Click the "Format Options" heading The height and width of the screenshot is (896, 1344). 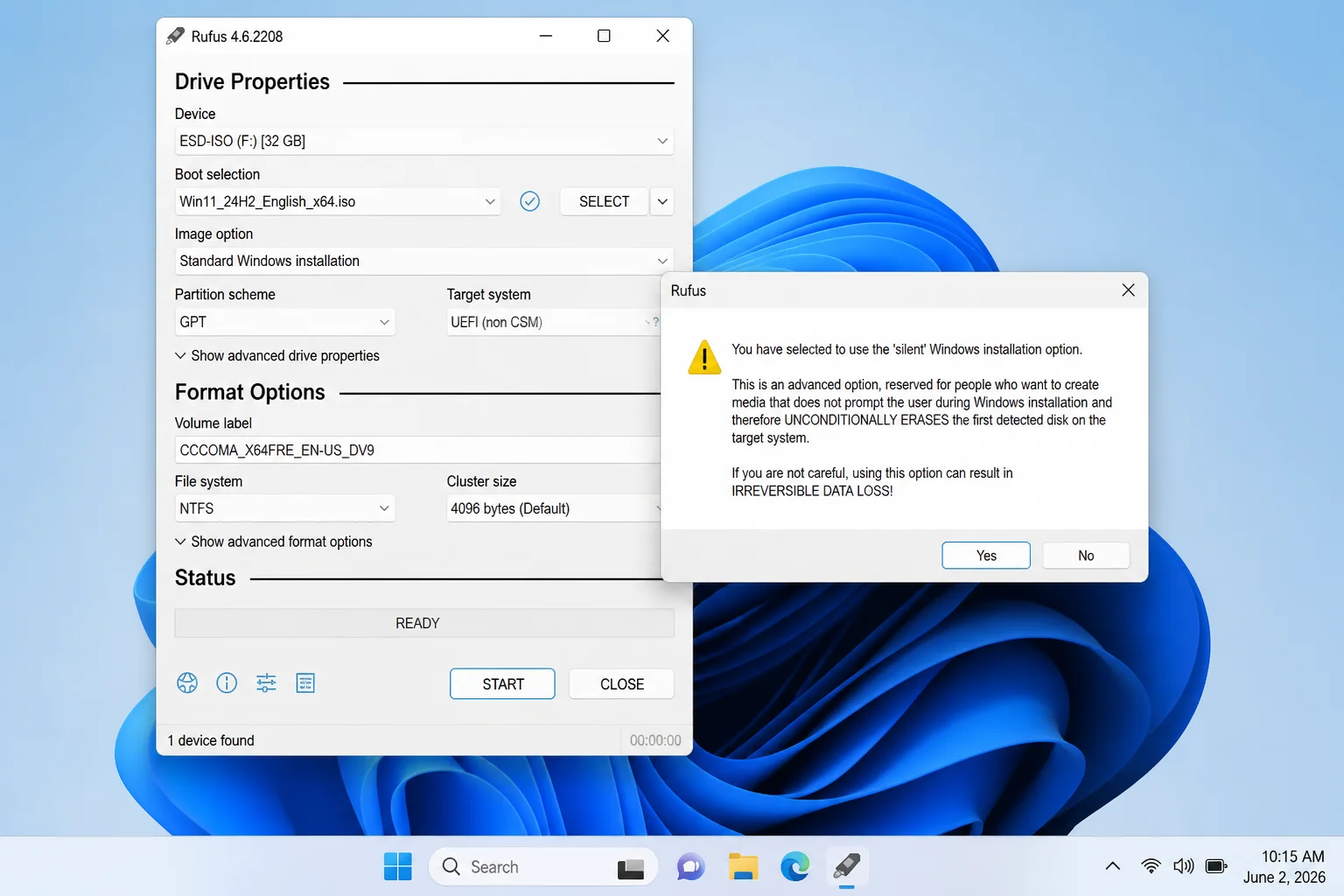pyautogui.click(x=249, y=392)
